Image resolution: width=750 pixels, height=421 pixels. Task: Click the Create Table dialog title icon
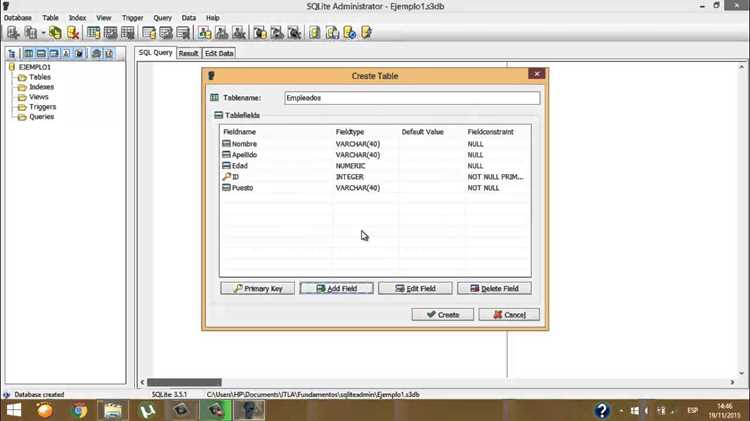click(211, 76)
